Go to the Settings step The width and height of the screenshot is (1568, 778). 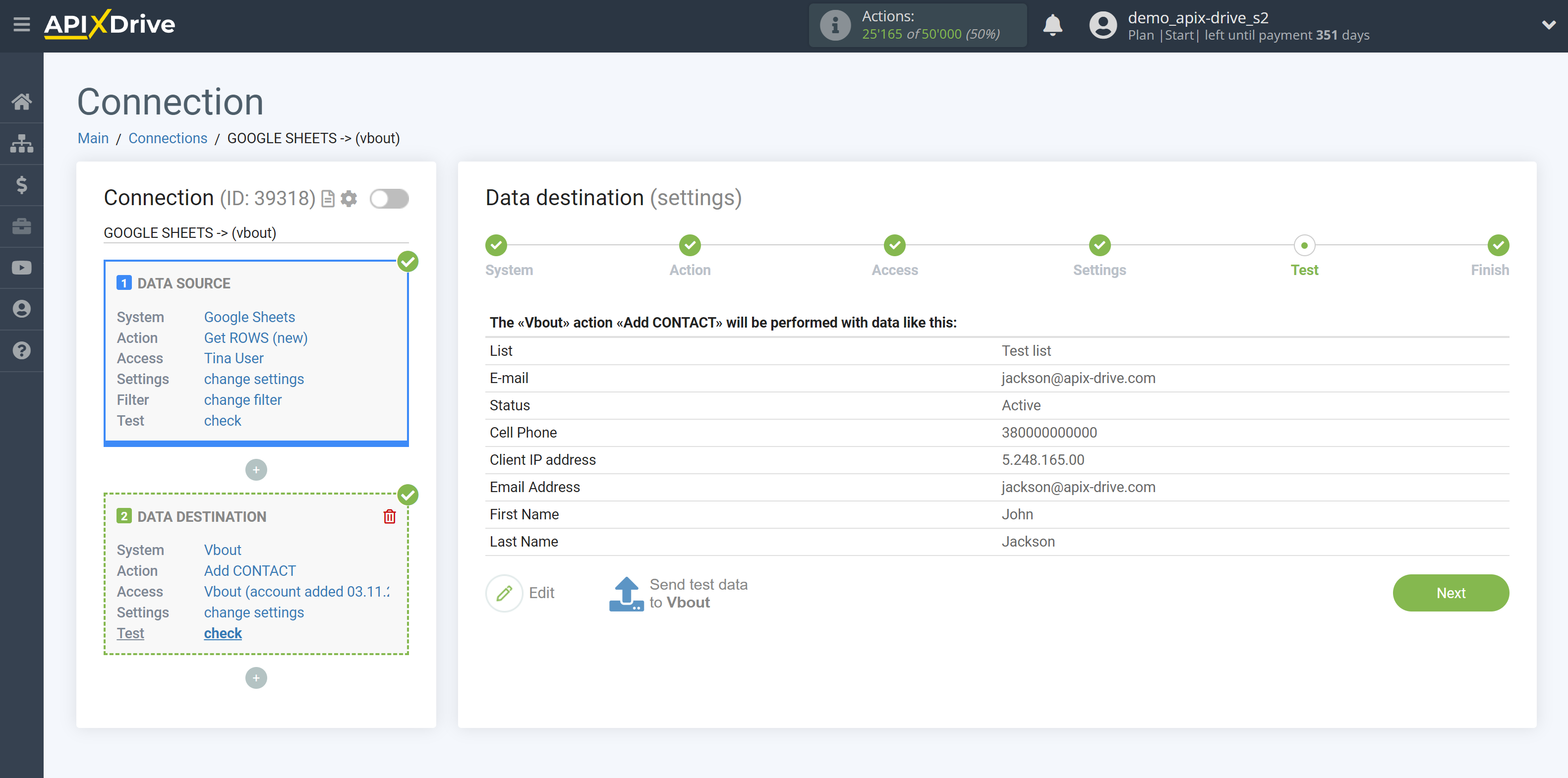click(1100, 245)
